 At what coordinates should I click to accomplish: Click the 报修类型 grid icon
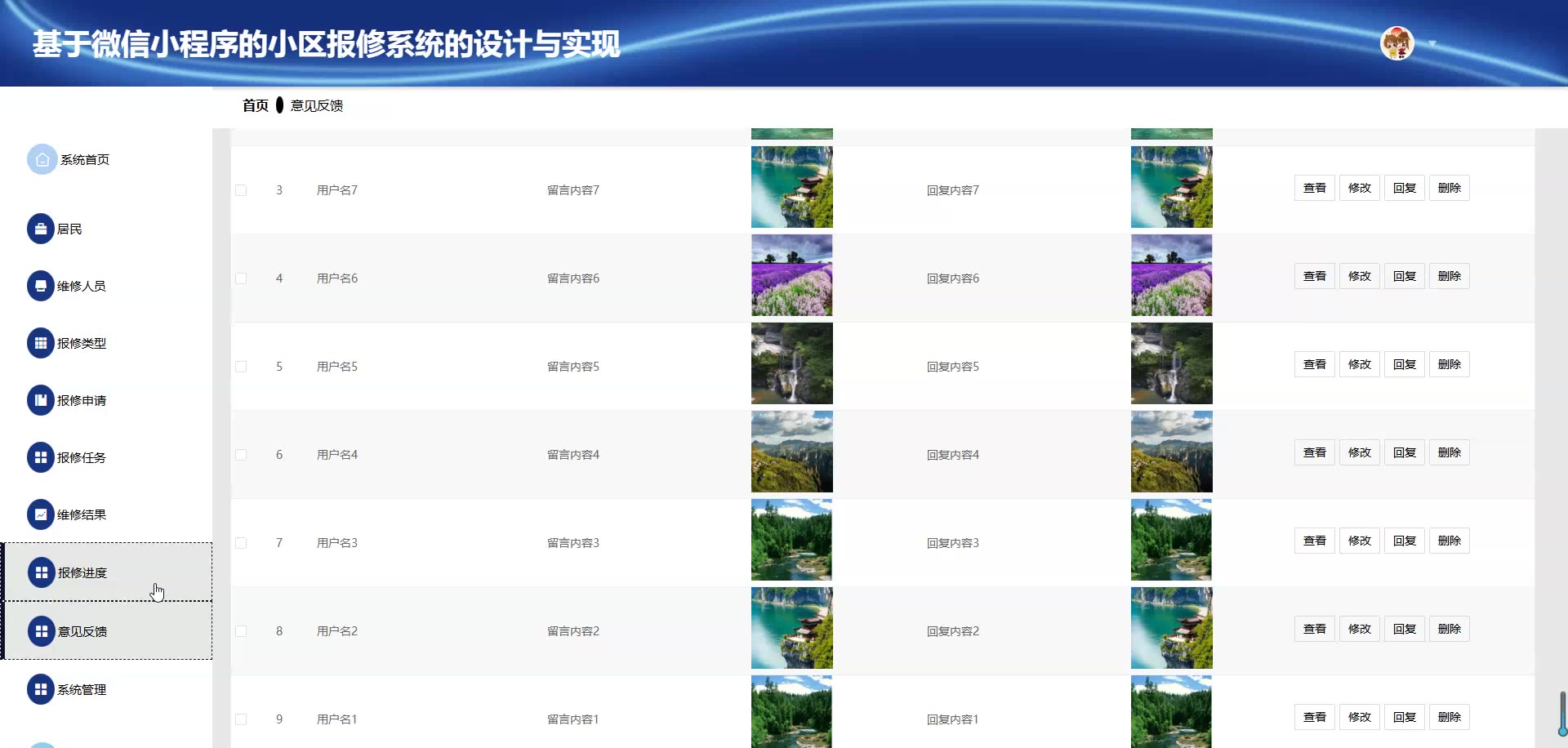coord(41,343)
